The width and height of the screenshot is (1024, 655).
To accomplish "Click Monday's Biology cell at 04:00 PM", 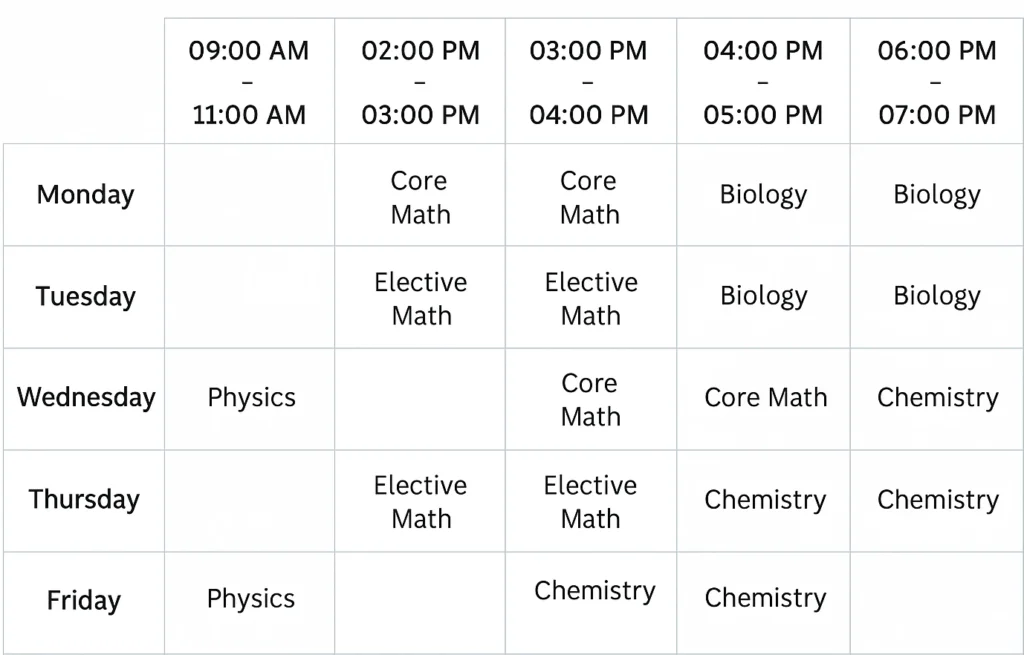I will 763,195.
